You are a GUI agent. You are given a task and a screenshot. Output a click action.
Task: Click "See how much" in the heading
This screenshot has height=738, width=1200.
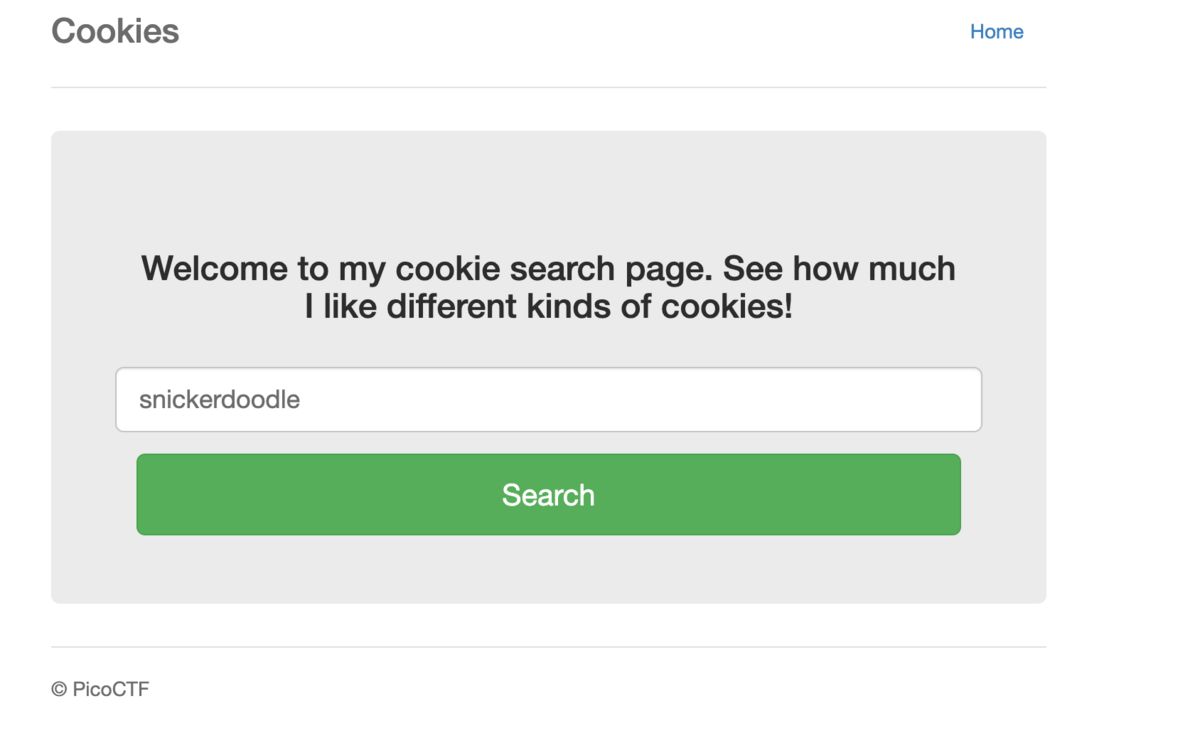click(839, 269)
